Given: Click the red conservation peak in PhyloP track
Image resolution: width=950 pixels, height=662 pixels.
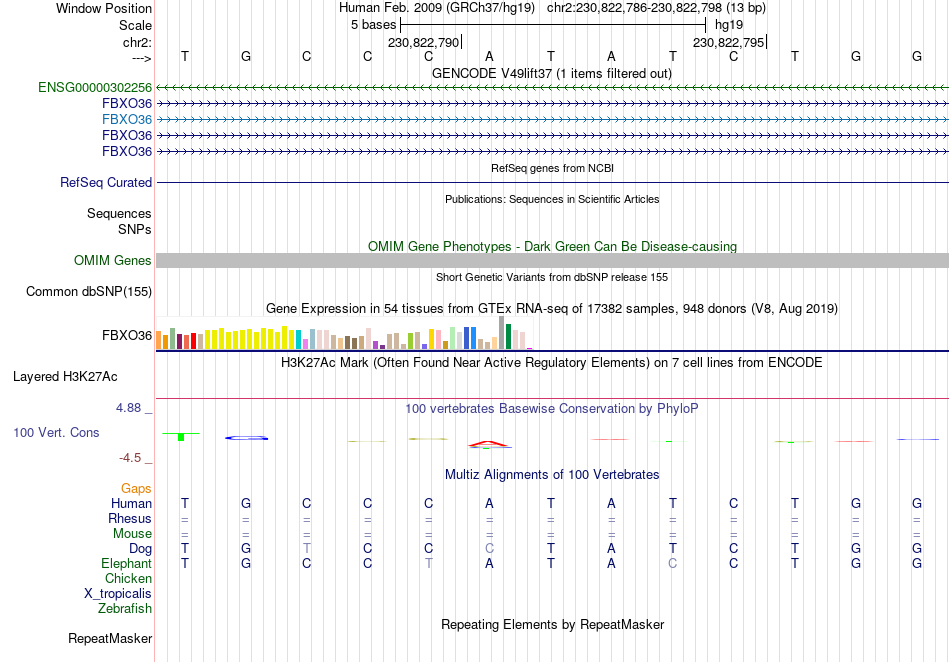Looking at the screenshot, I should point(489,444).
